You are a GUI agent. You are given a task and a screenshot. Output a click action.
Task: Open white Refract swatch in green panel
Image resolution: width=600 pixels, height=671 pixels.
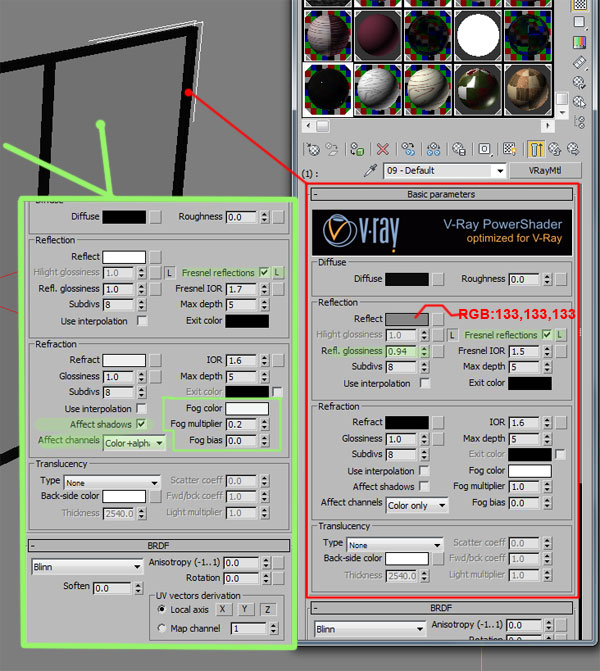[x=124, y=360]
